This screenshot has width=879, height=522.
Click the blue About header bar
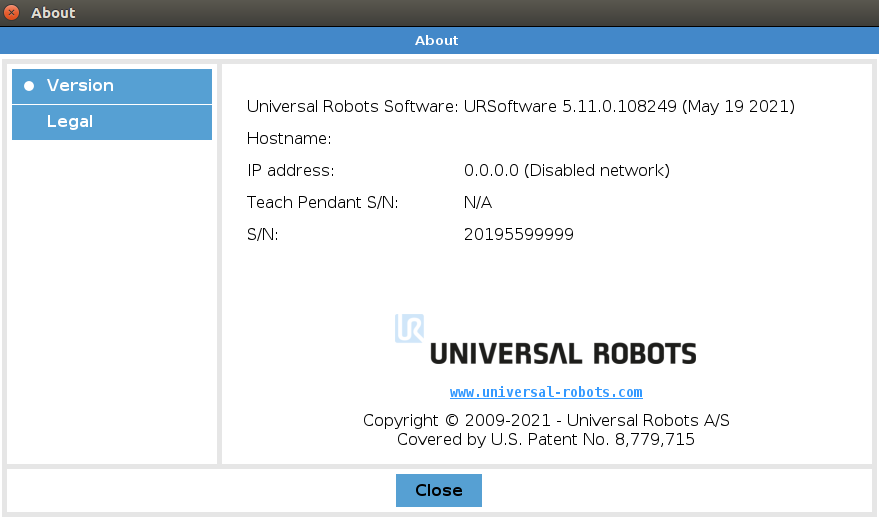[x=440, y=40]
